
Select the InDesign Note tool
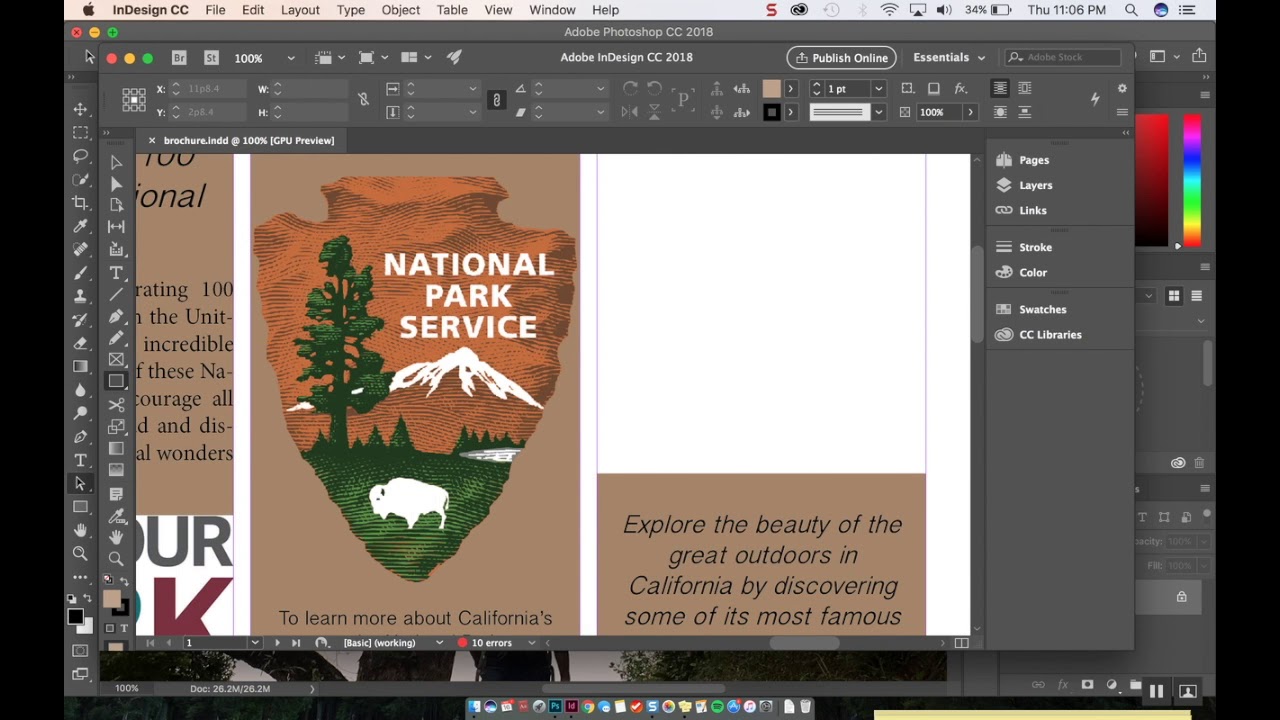coord(116,494)
